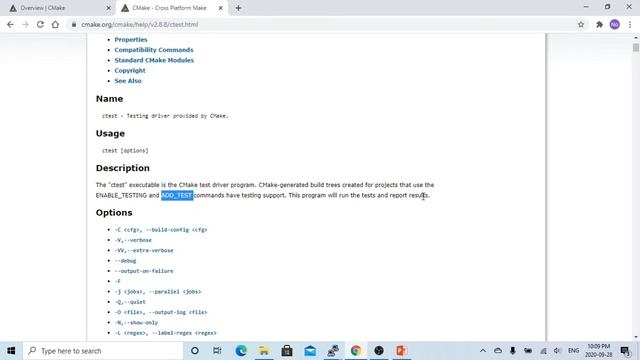Open Microsoft Store from the taskbar
The image size is (640, 360).
[287, 351]
